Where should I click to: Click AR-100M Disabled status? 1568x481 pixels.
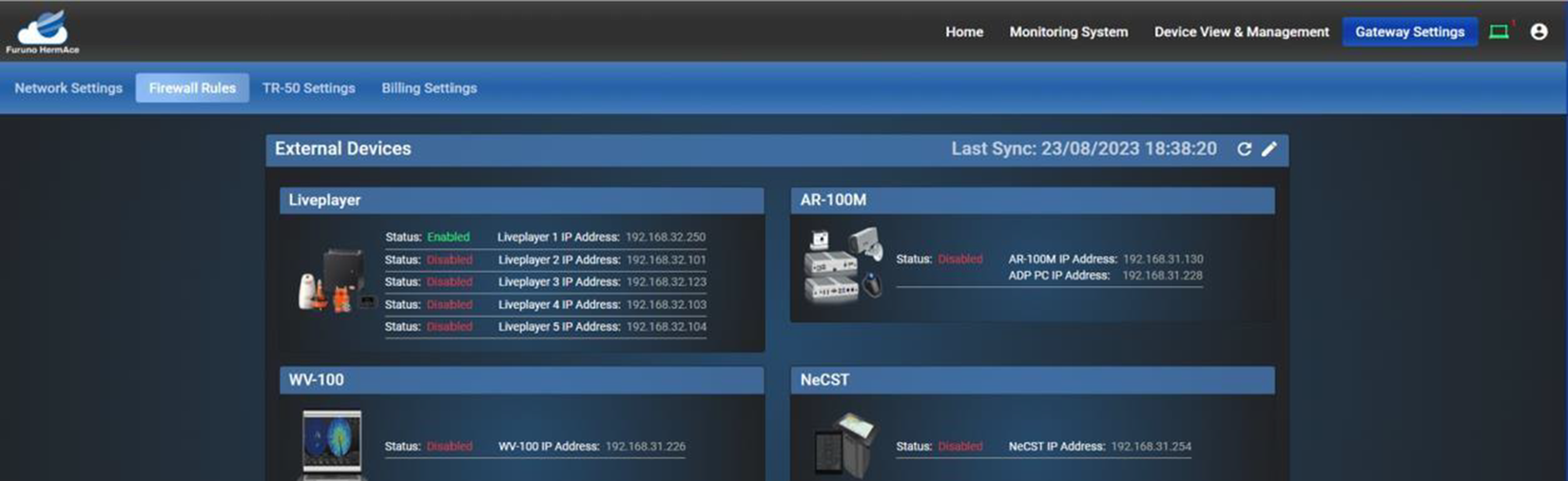(960, 259)
